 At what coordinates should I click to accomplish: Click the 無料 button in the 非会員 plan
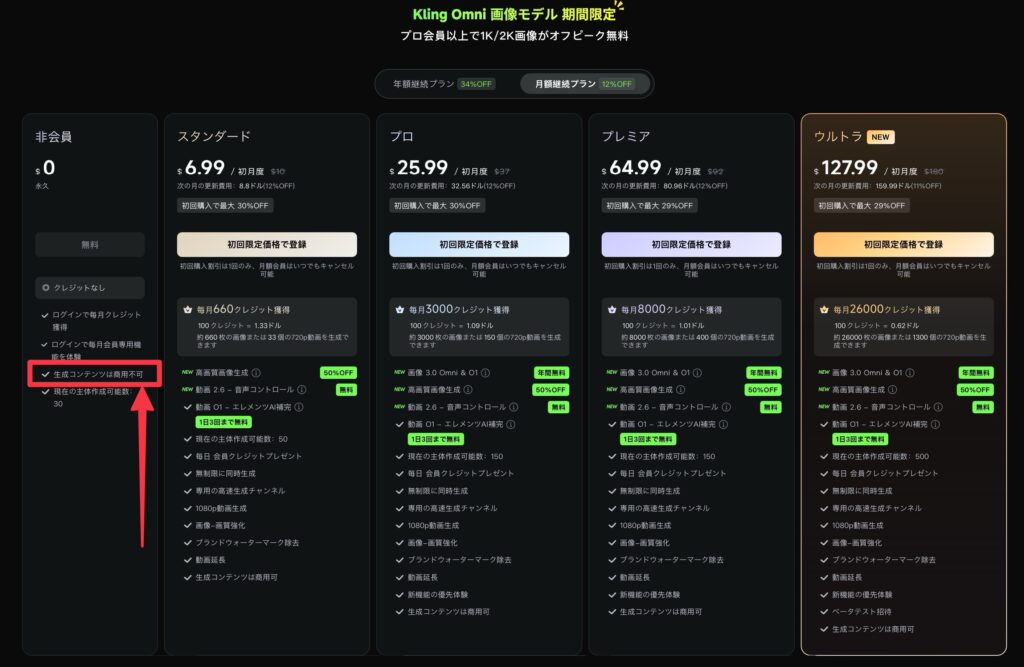tap(90, 245)
